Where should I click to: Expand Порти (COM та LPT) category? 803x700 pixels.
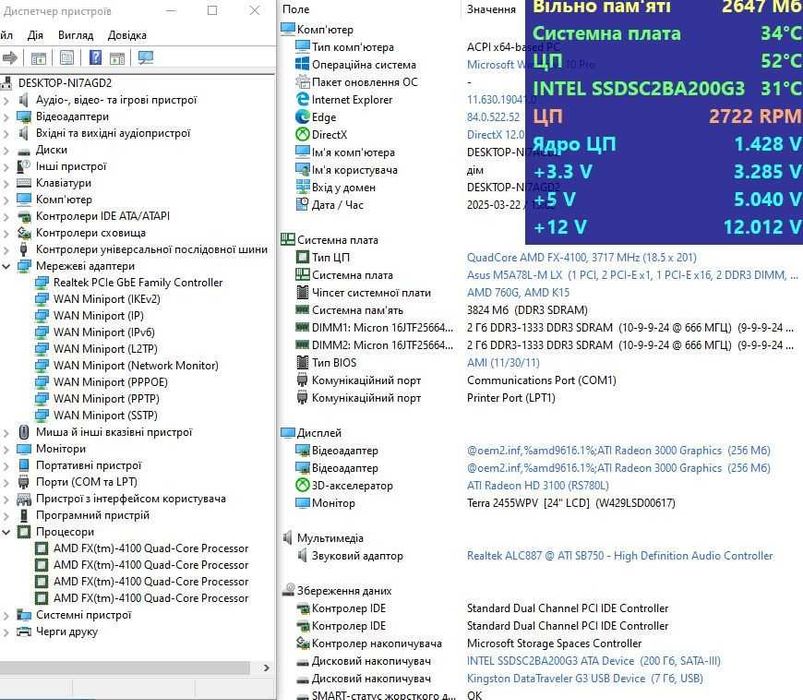[6, 482]
